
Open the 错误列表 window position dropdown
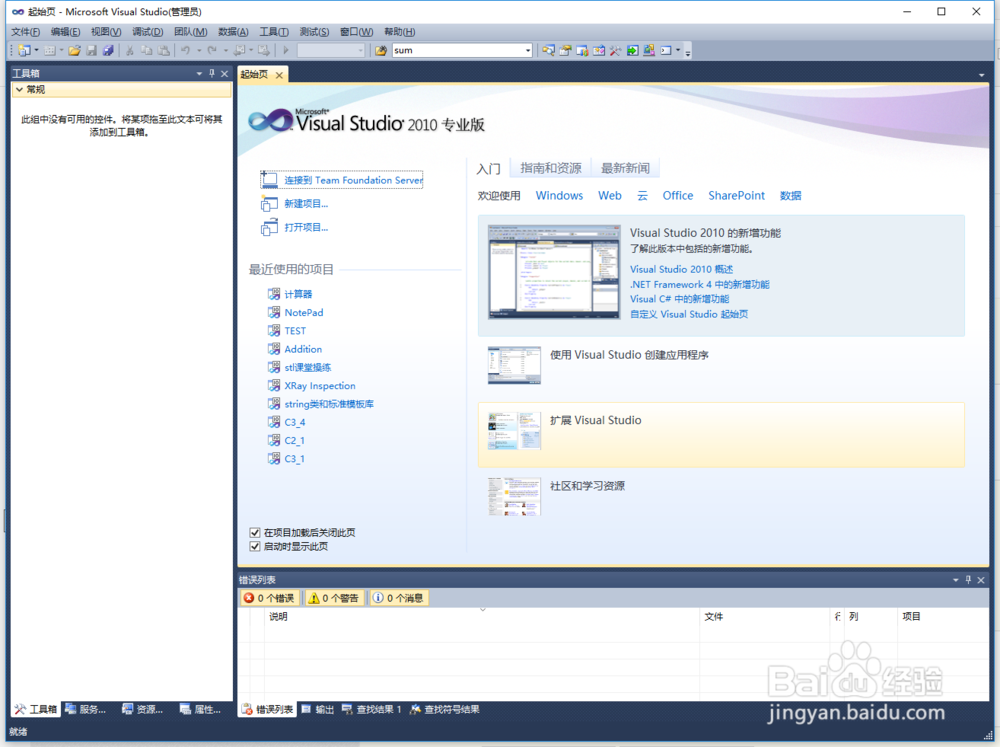(x=956, y=580)
